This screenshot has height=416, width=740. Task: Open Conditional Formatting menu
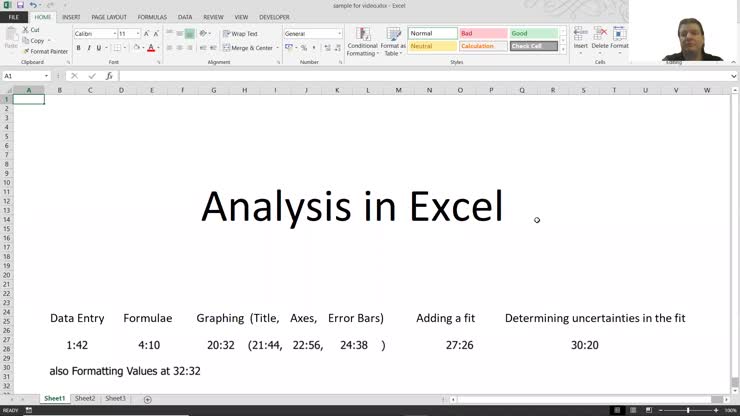[362, 42]
